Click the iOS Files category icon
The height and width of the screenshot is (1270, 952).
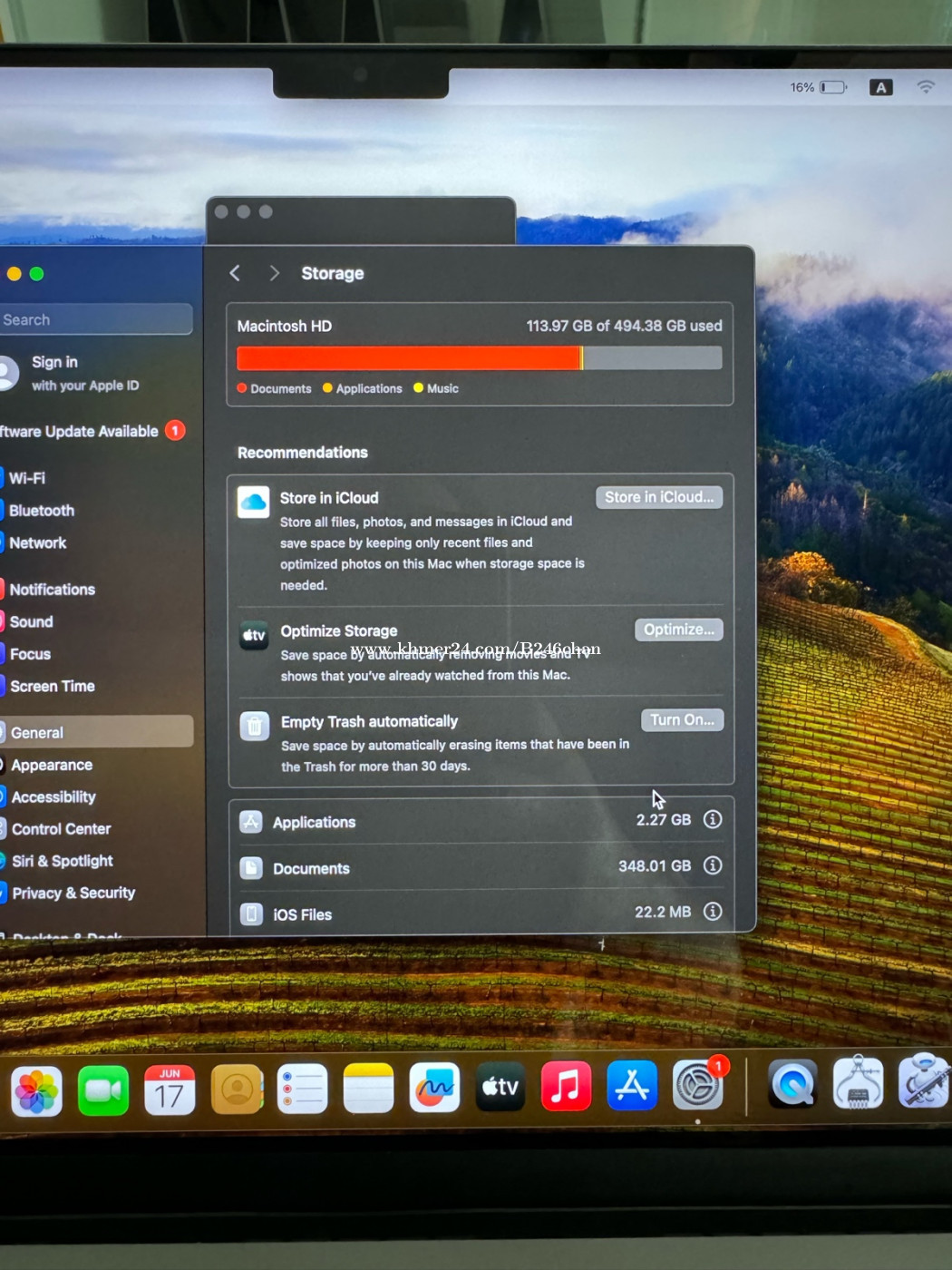point(251,913)
